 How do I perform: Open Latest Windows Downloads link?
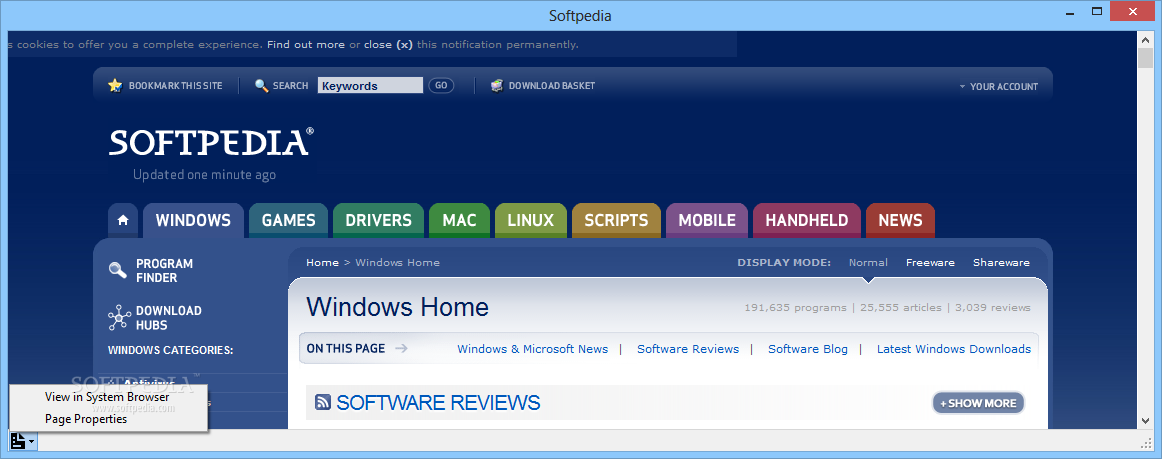click(x=954, y=349)
